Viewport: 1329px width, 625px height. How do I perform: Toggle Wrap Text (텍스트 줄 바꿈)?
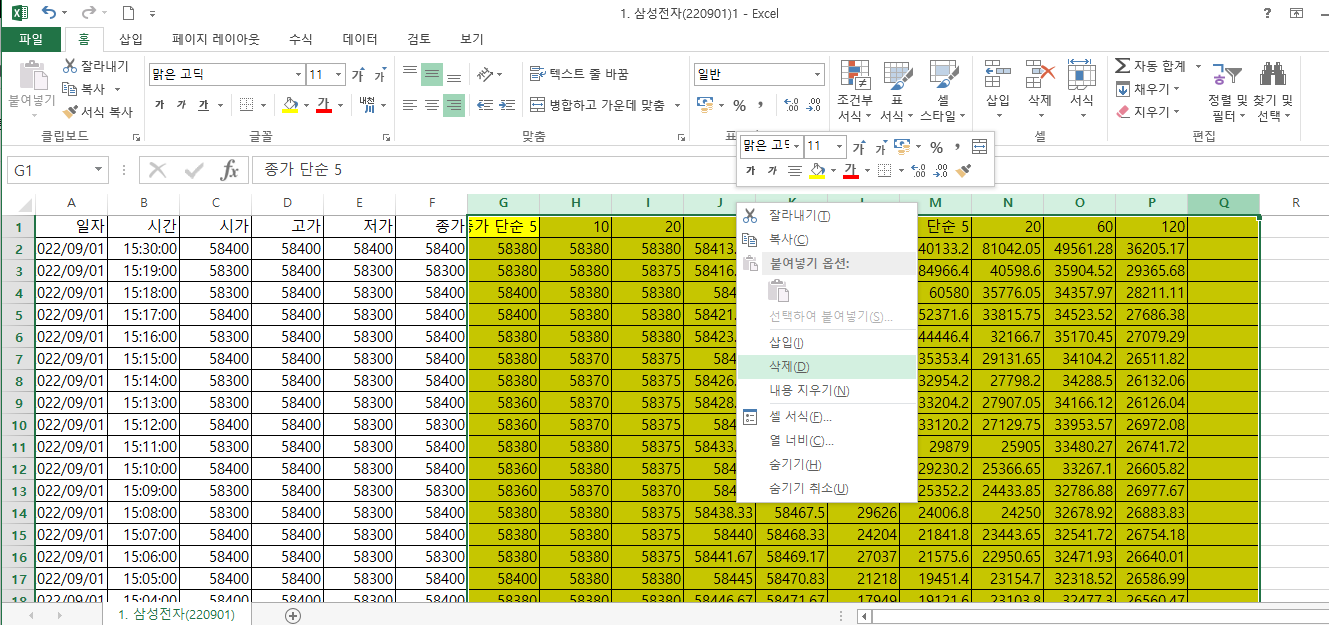click(579, 75)
